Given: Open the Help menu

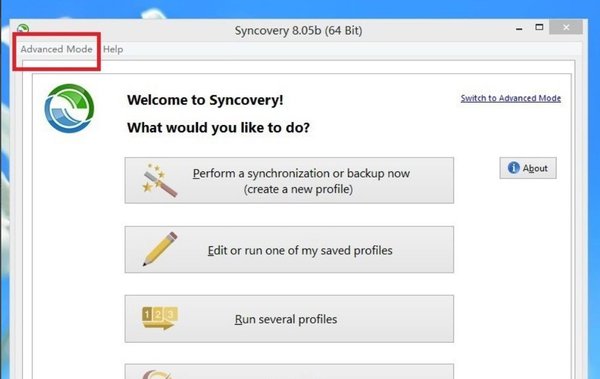Looking at the screenshot, I should [x=113, y=49].
